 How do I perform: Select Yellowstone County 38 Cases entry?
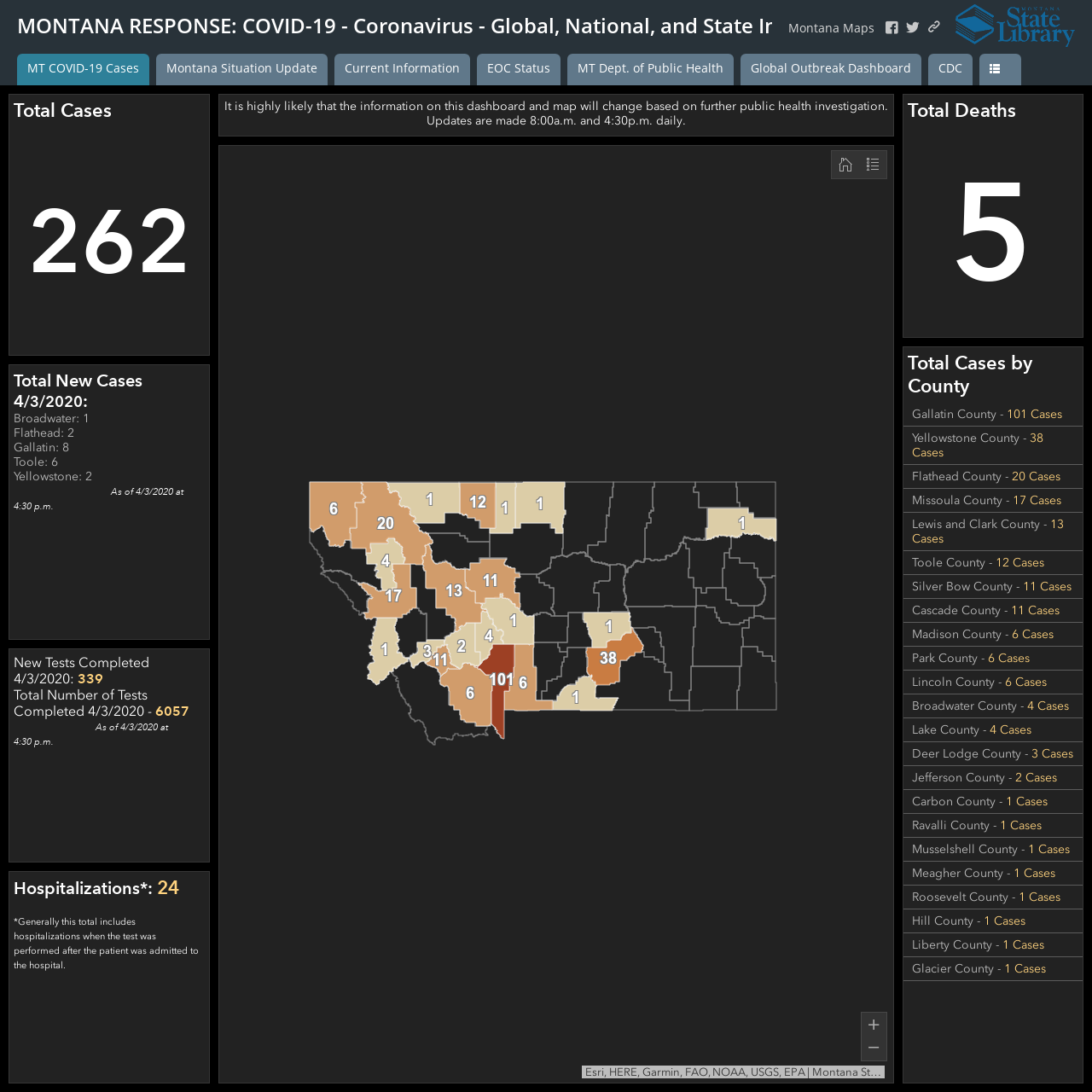993,445
